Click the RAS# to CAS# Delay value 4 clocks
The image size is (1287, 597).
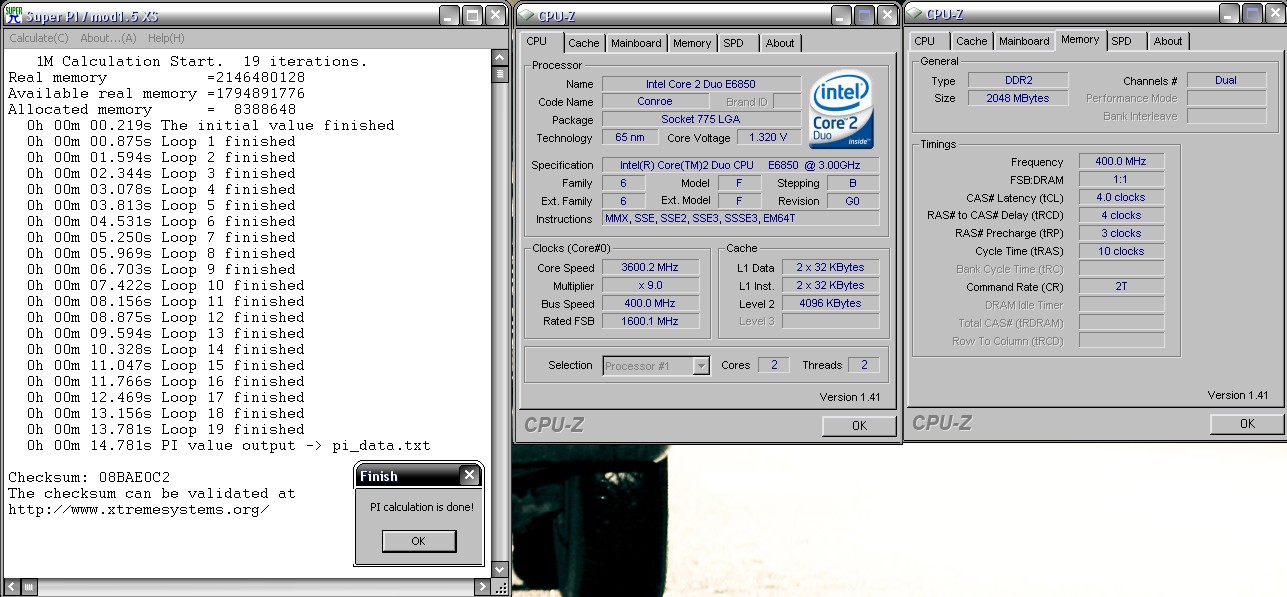1121,216
